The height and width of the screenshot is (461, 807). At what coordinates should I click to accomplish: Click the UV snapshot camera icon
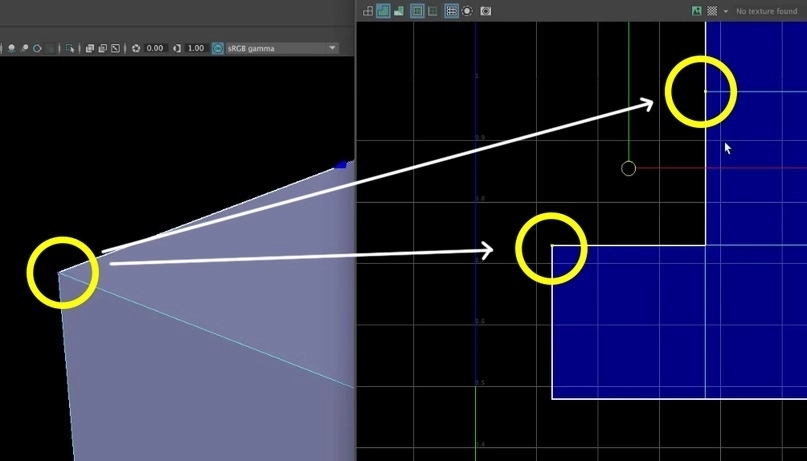click(x=486, y=11)
